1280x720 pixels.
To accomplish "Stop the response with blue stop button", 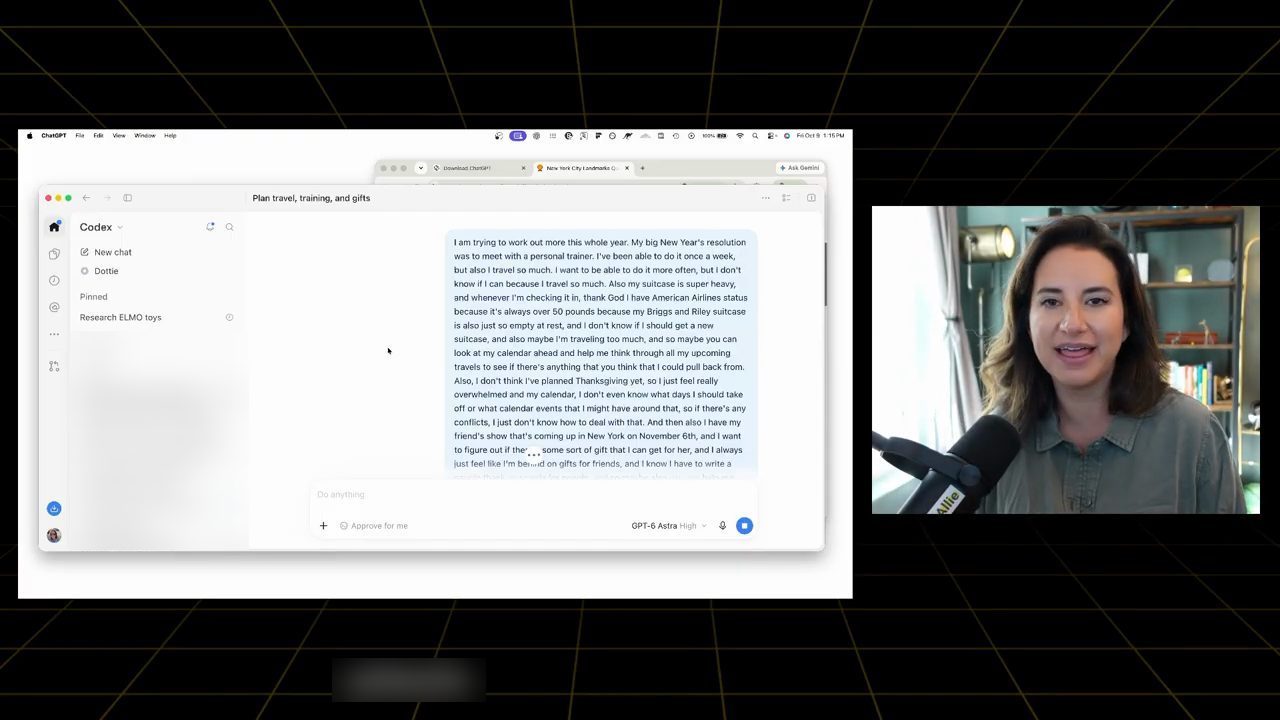I will pos(744,526).
